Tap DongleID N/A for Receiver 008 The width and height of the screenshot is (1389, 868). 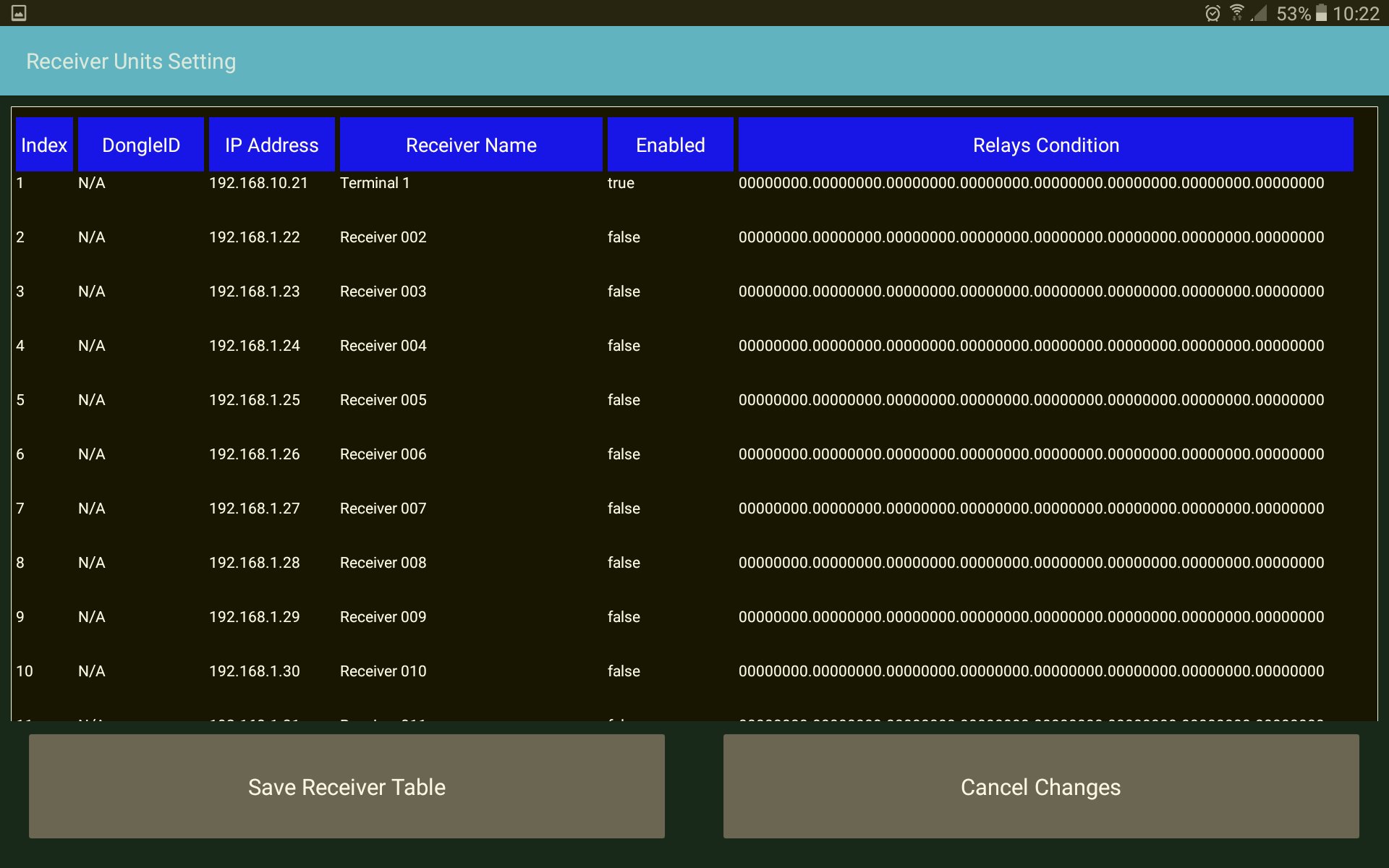[92, 563]
